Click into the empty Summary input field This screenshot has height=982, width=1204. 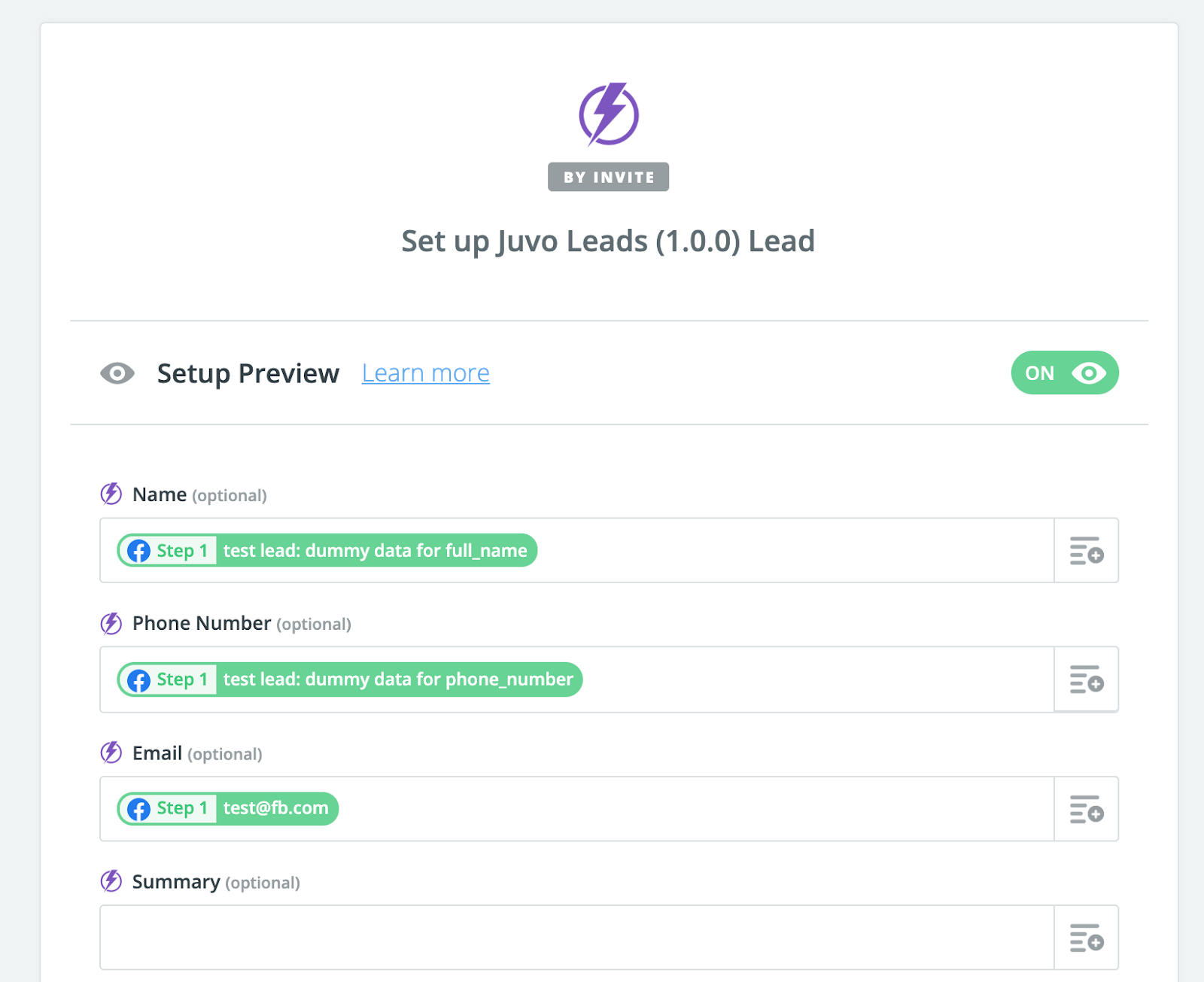pyautogui.click(x=577, y=938)
